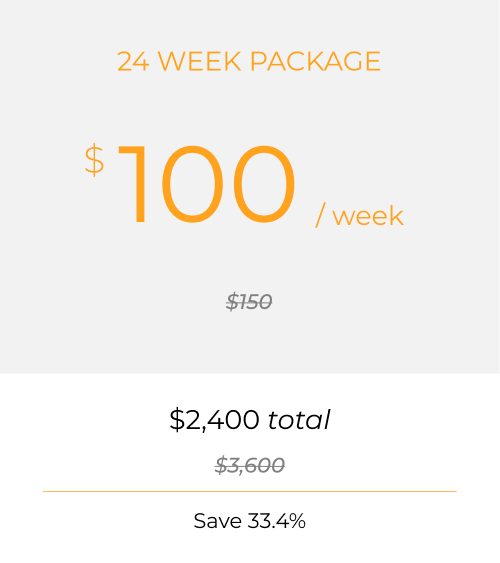Select the "$2,400" total amount
The height and width of the screenshot is (563, 500).
coord(214,419)
